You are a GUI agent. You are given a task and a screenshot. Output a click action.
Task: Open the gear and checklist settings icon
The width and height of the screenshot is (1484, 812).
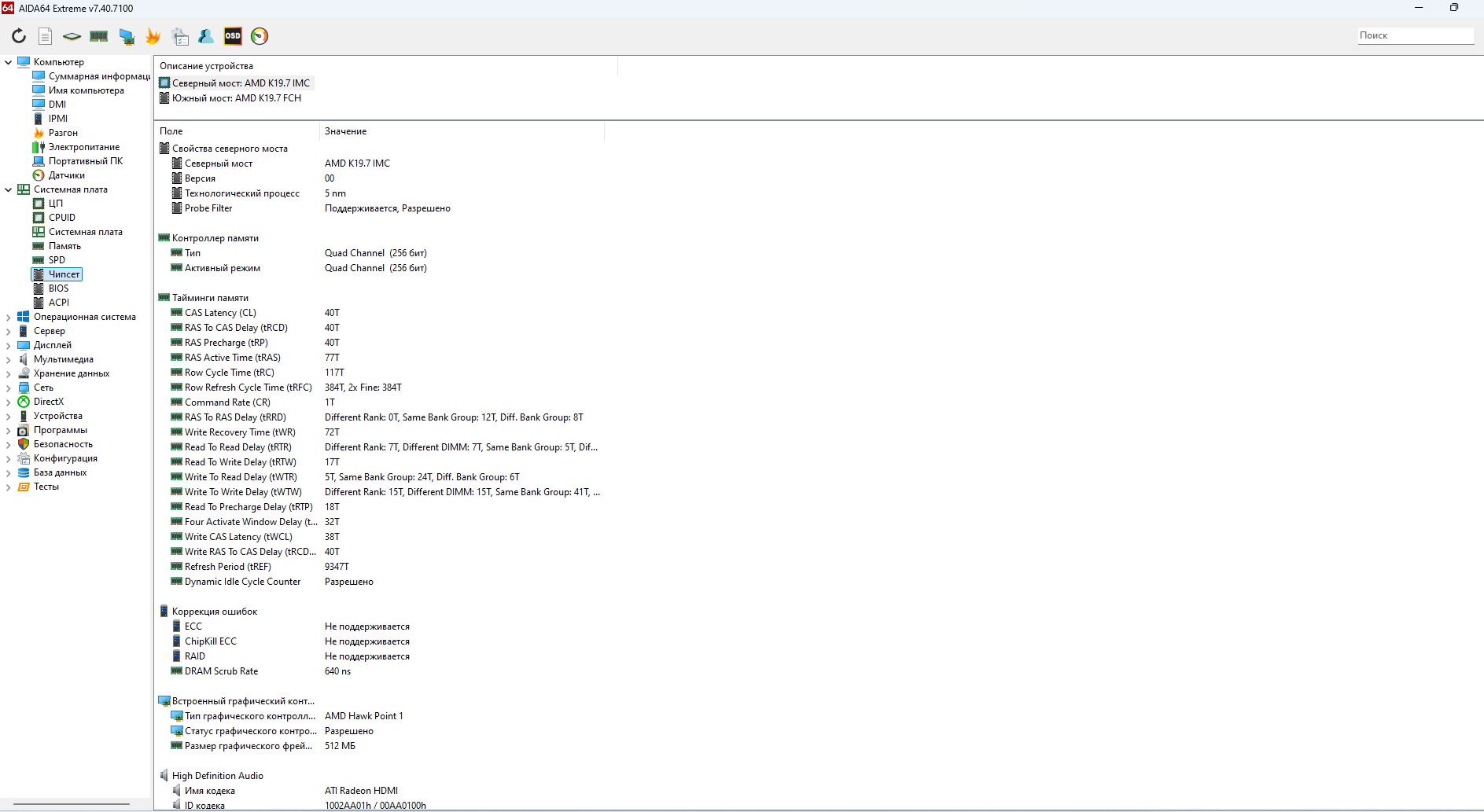180,36
